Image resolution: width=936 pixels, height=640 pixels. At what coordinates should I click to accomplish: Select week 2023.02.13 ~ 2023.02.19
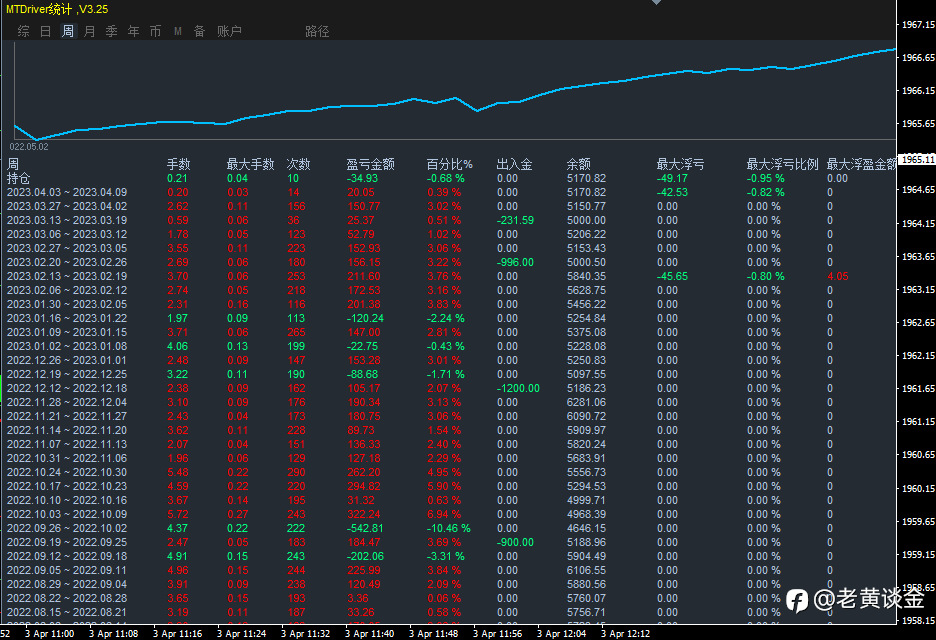click(x=67, y=276)
